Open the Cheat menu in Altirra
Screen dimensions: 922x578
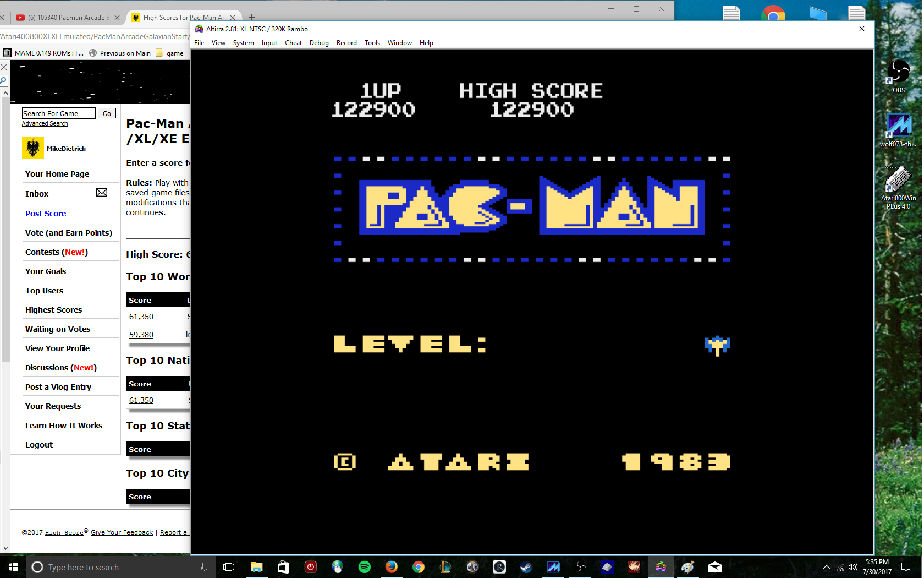(x=293, y=43)
